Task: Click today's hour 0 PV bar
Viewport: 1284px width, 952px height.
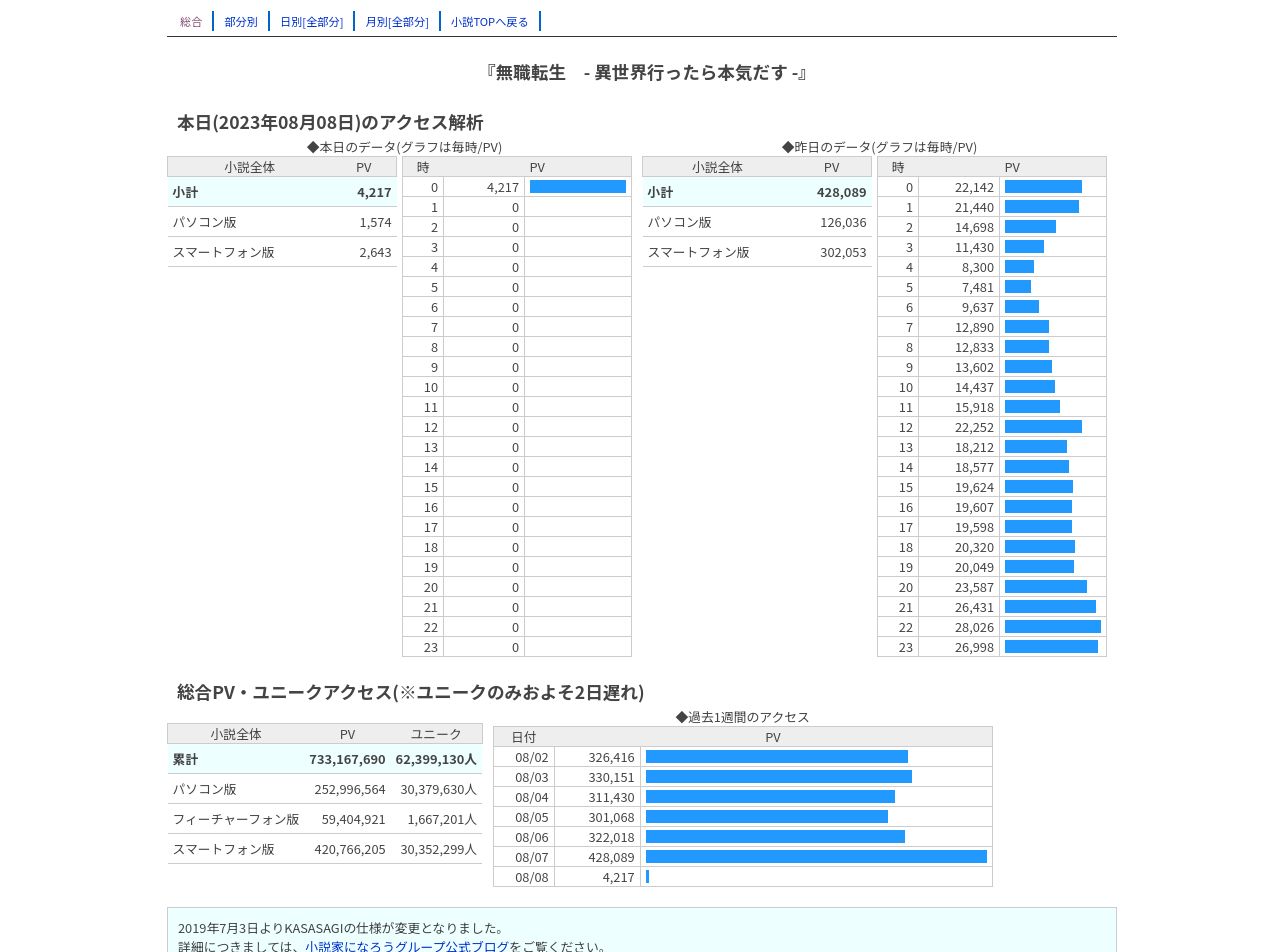Action: pos(578,187)
